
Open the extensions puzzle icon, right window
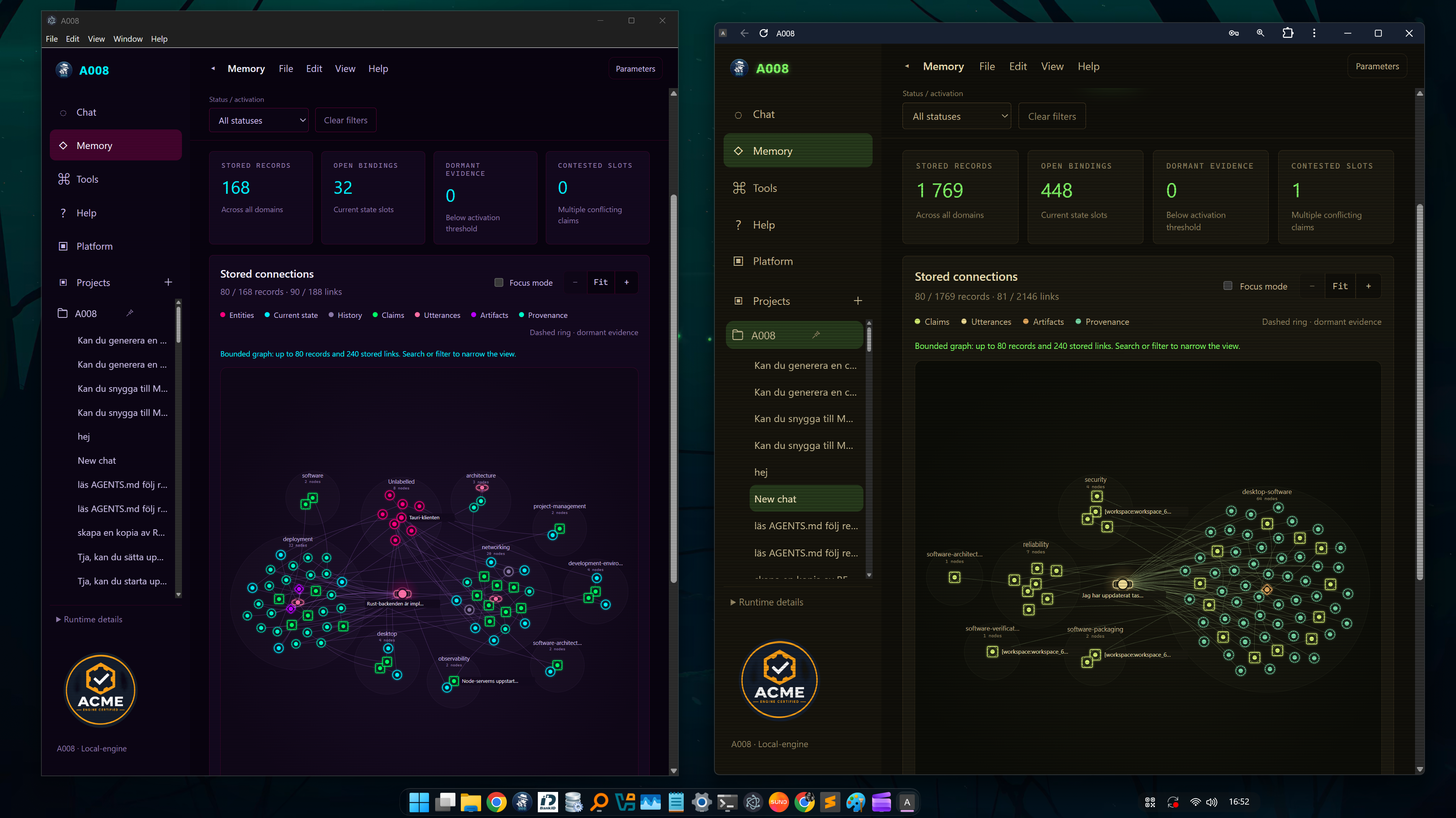[1287, 33]
